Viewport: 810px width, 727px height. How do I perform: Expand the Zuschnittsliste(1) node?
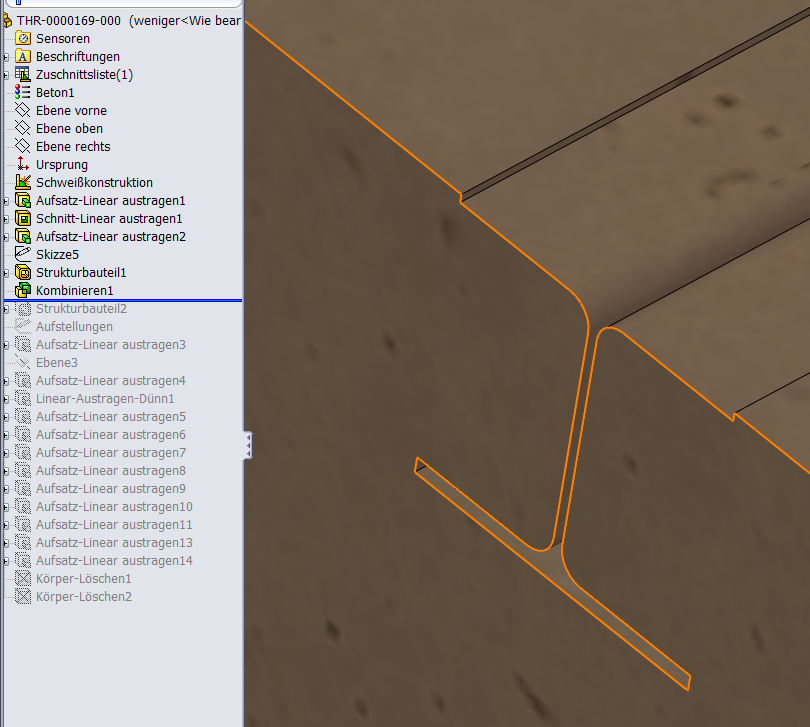point(6,75)
